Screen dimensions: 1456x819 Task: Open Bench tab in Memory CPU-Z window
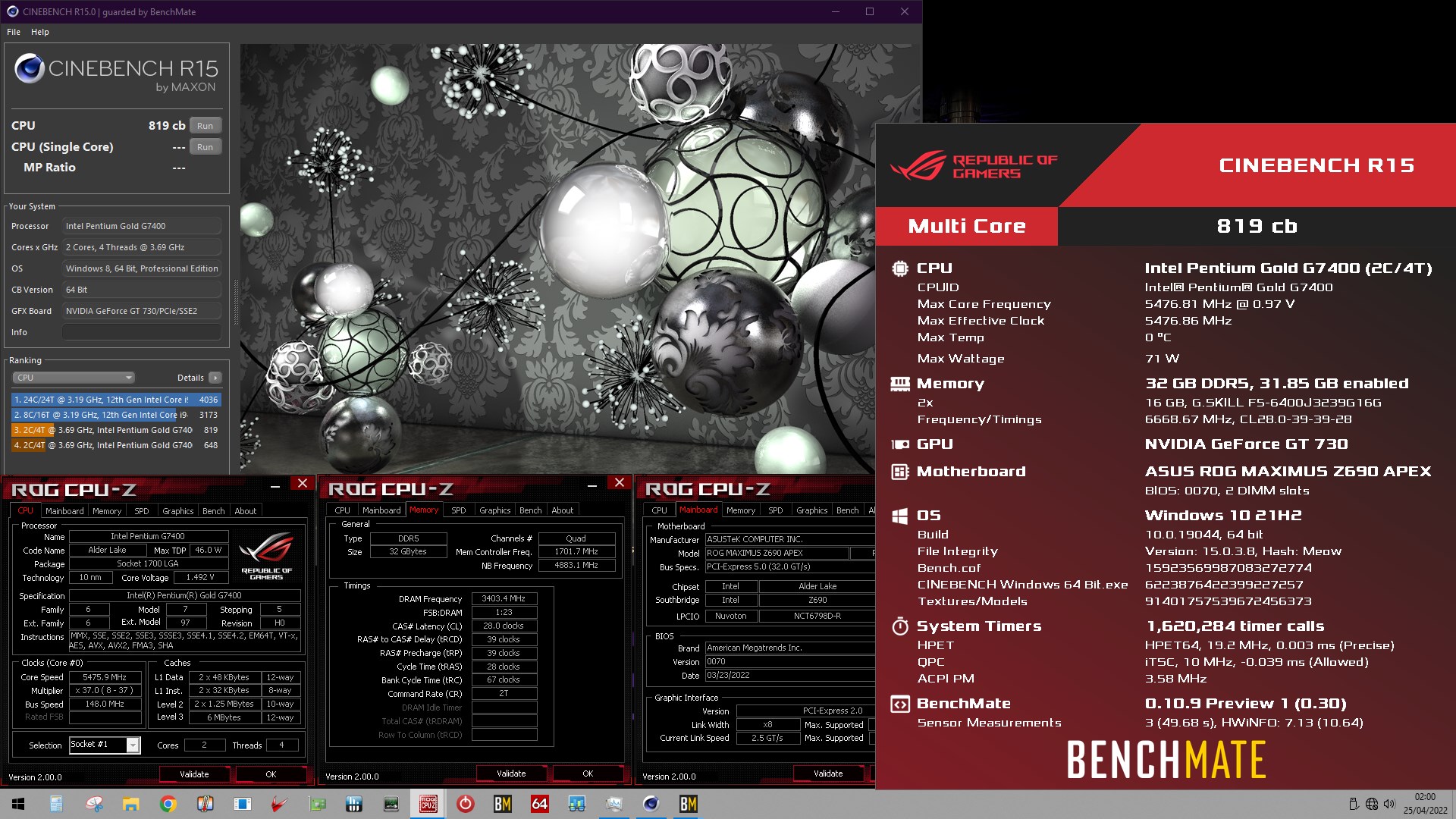(x=531, y=510)
